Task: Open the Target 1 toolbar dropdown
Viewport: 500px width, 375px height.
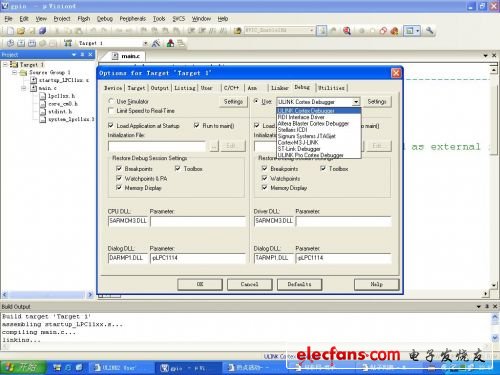Action: [x=145, y=43]
